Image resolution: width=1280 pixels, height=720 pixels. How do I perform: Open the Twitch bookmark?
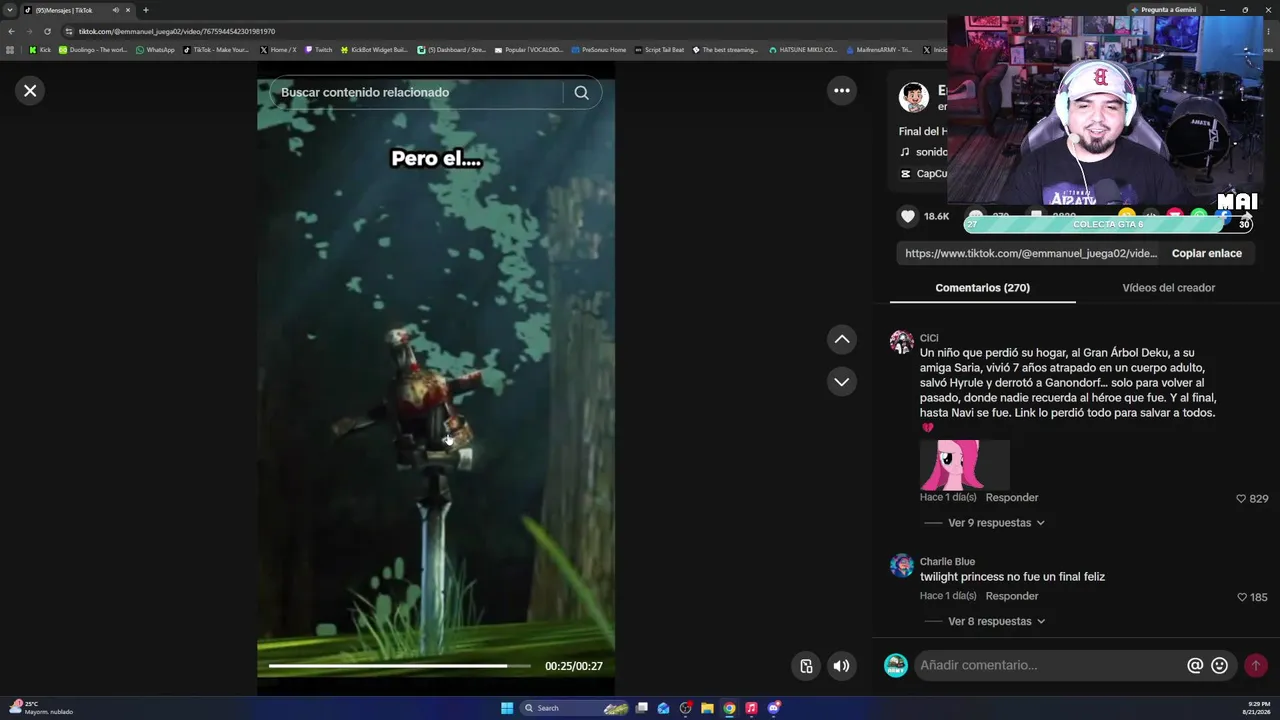pos(319,49)
